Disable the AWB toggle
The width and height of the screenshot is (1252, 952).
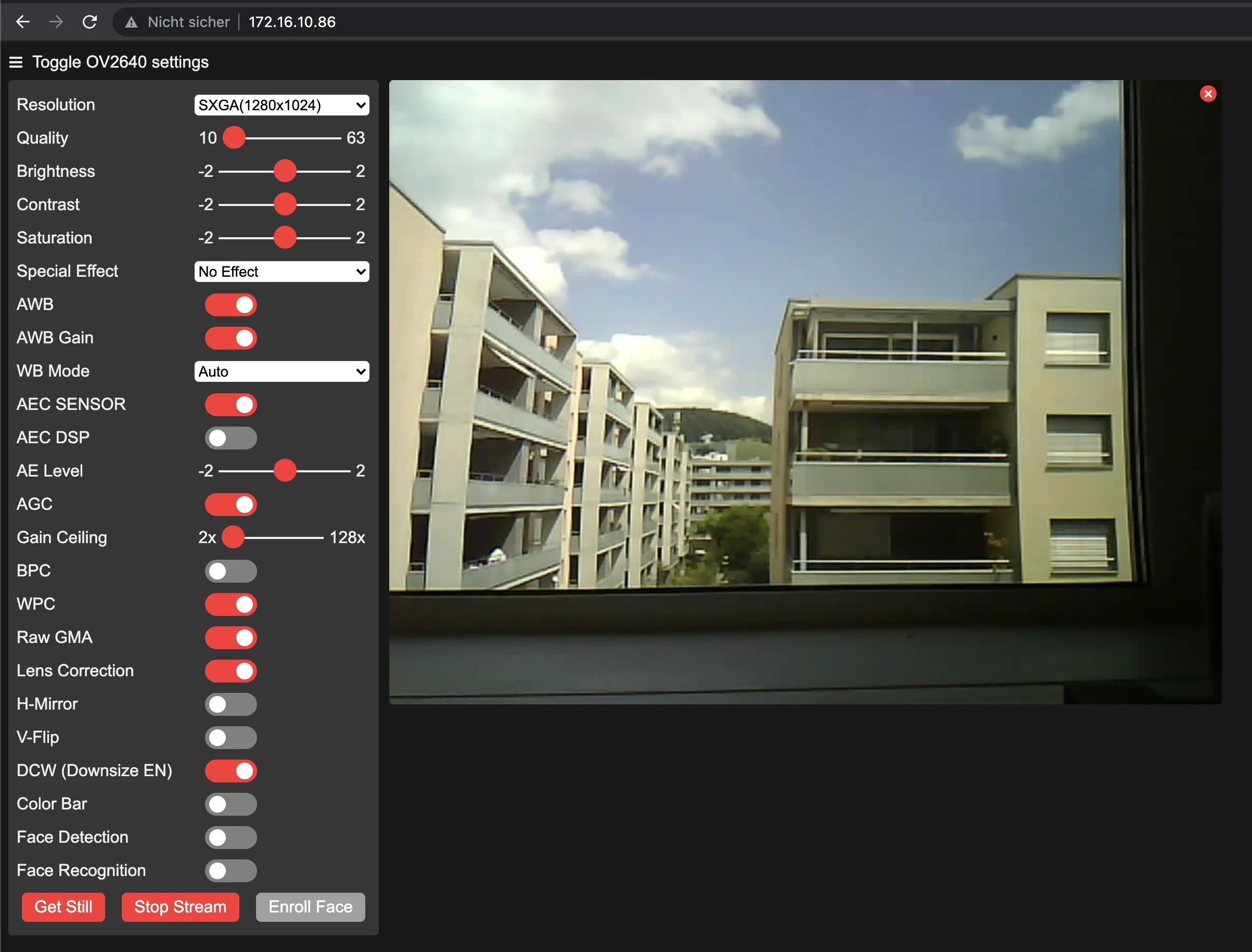pos(231,305)
